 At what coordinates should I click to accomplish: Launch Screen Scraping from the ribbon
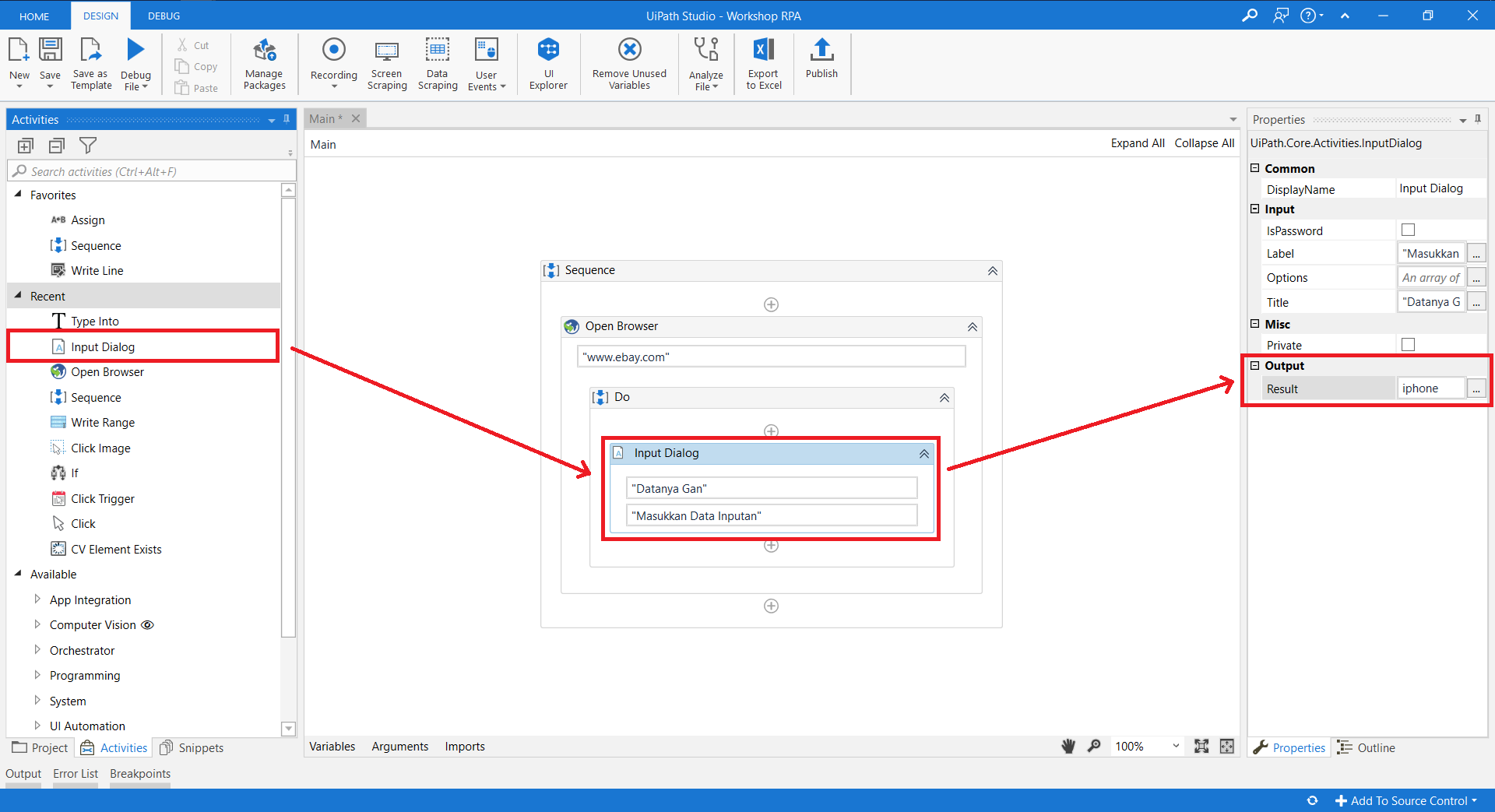(387, 64)
